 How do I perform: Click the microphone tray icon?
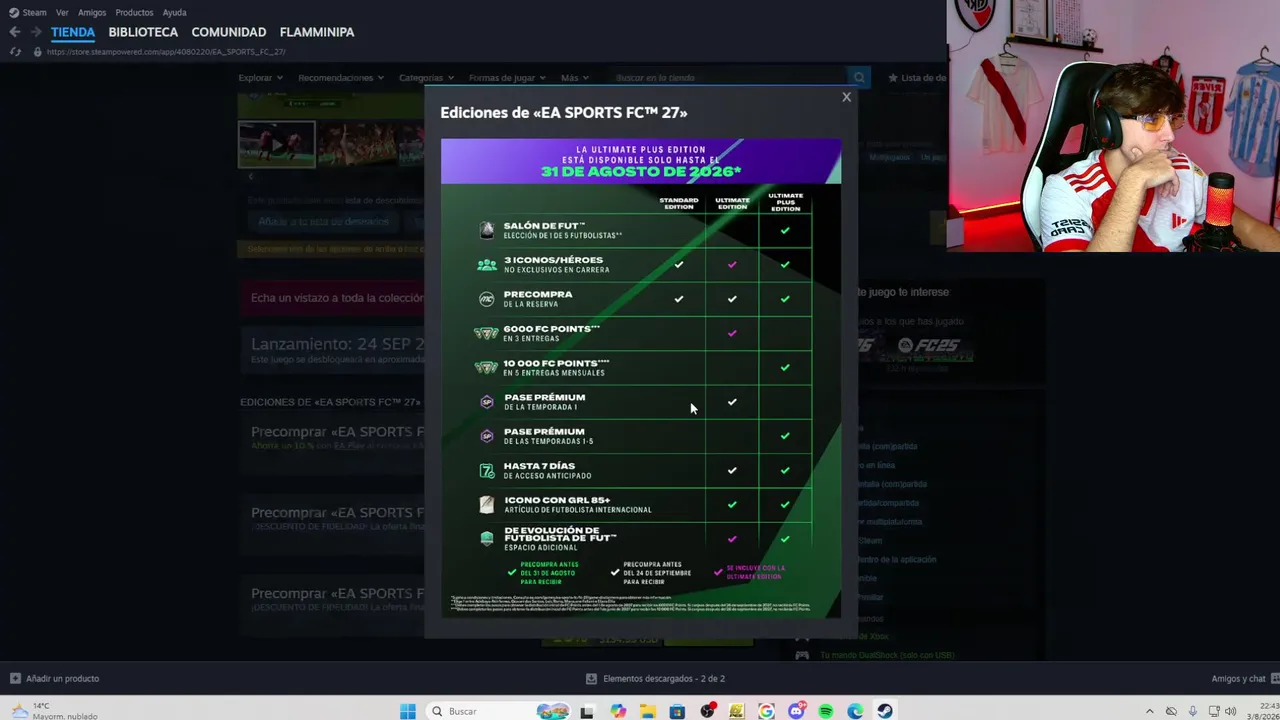click(1195, 711)
